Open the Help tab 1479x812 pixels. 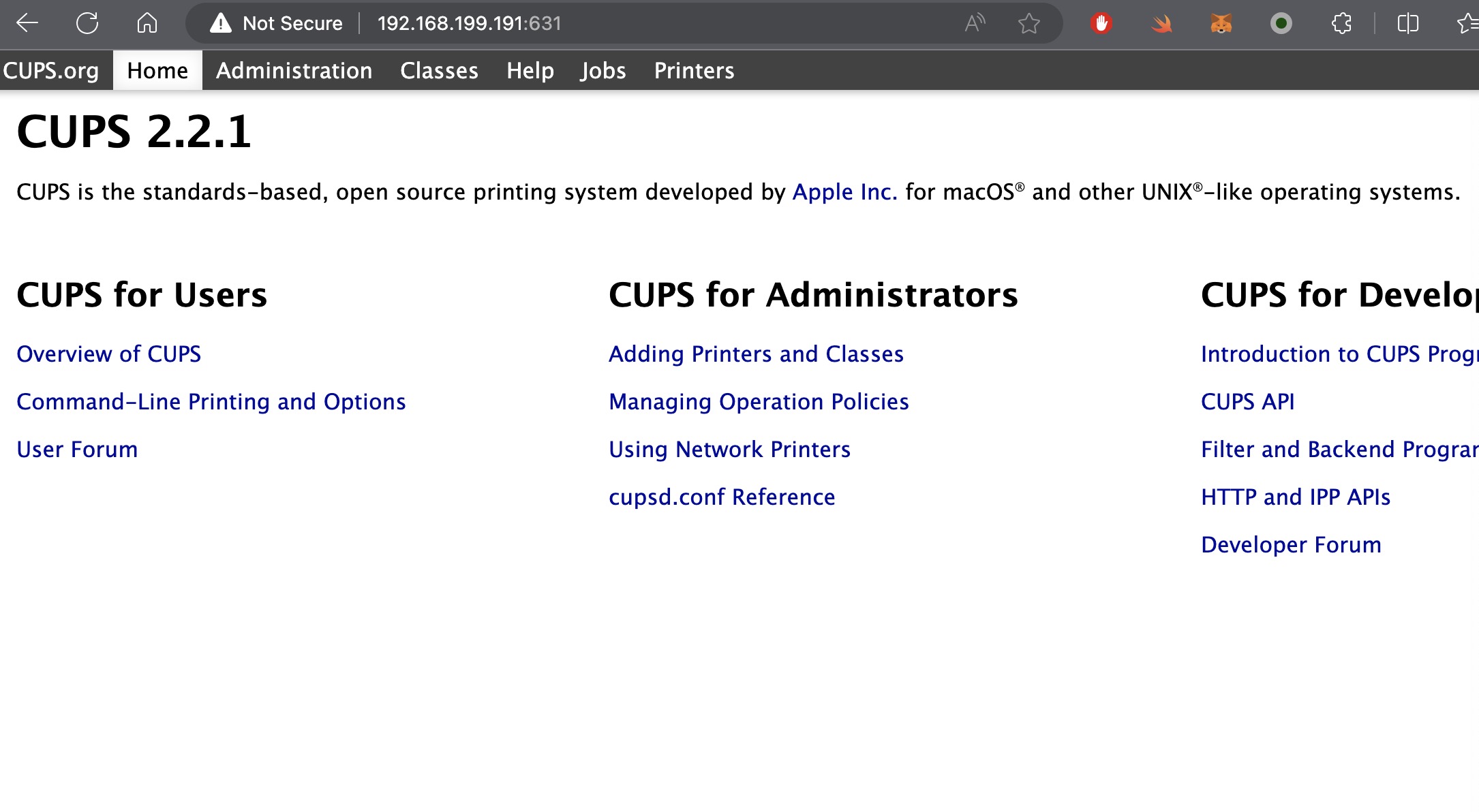point(530,70)
